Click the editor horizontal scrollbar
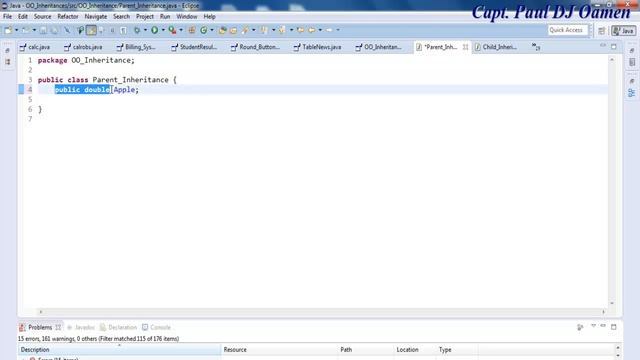The image size is (640, 360). click(x=322, y=312)
